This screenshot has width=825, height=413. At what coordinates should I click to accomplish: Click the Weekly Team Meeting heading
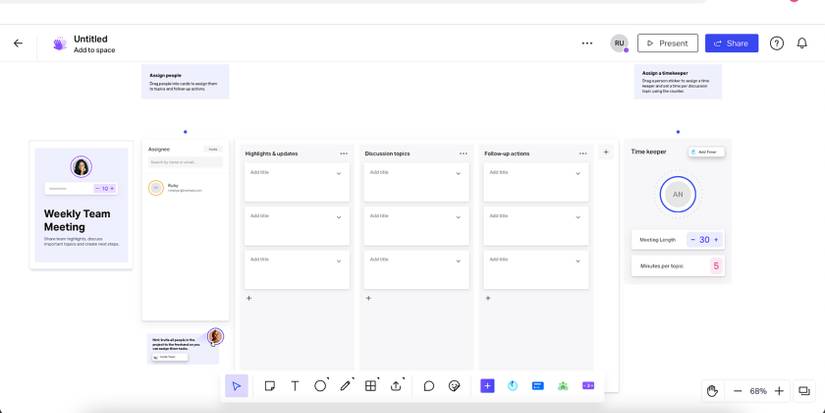(x=77, y=220)
